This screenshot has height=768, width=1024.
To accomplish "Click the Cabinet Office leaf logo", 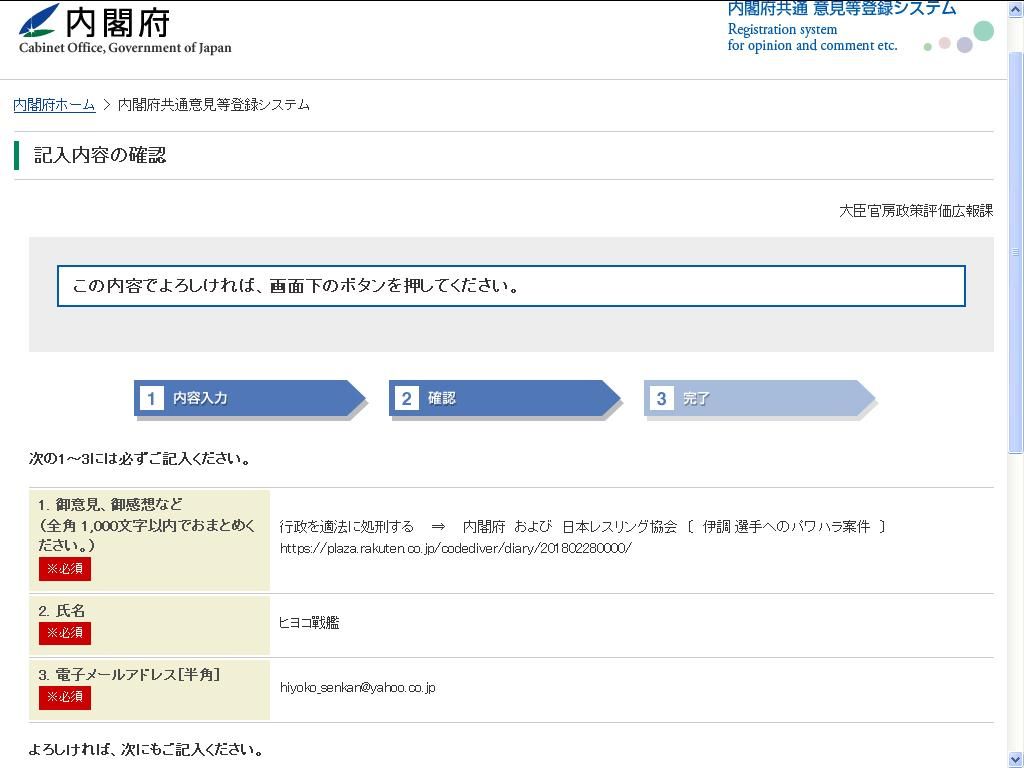I will pos(40,20).
